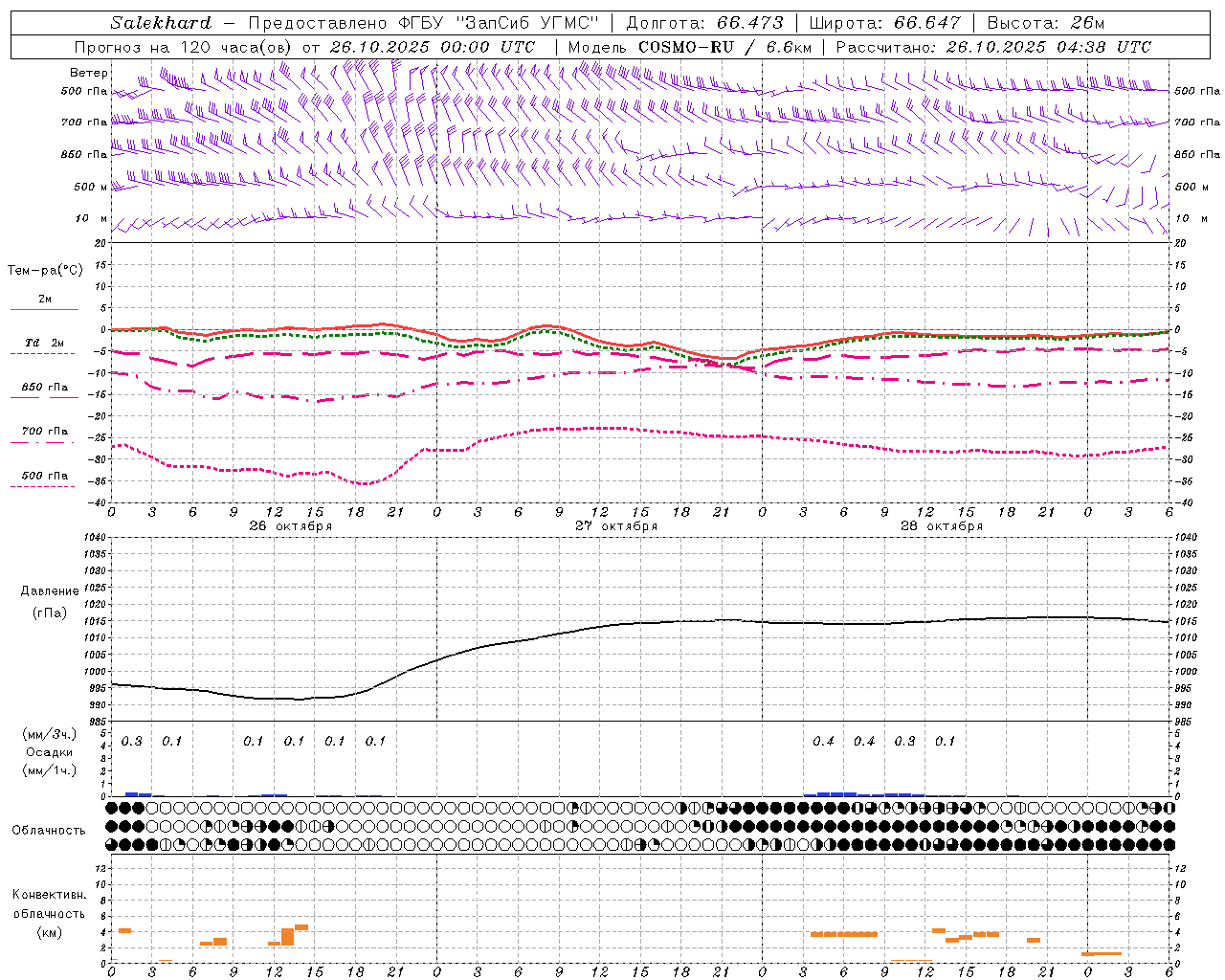
Task: Click the Широта: 66.647 value
Action: point(884,23)
